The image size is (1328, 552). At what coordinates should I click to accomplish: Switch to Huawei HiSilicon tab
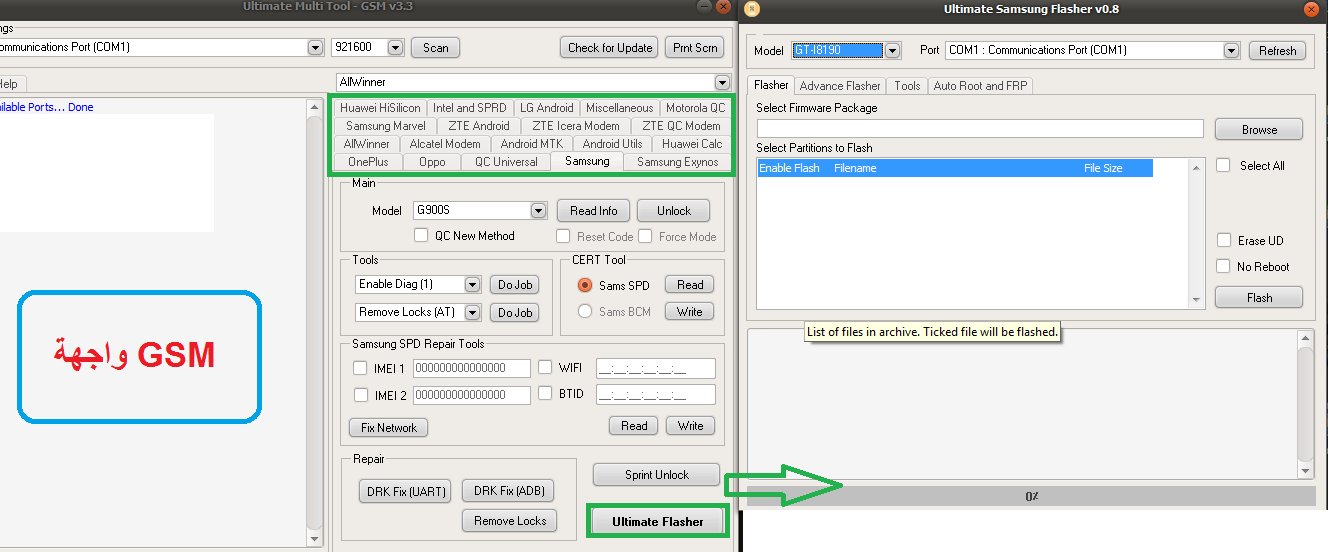(379, 108)
